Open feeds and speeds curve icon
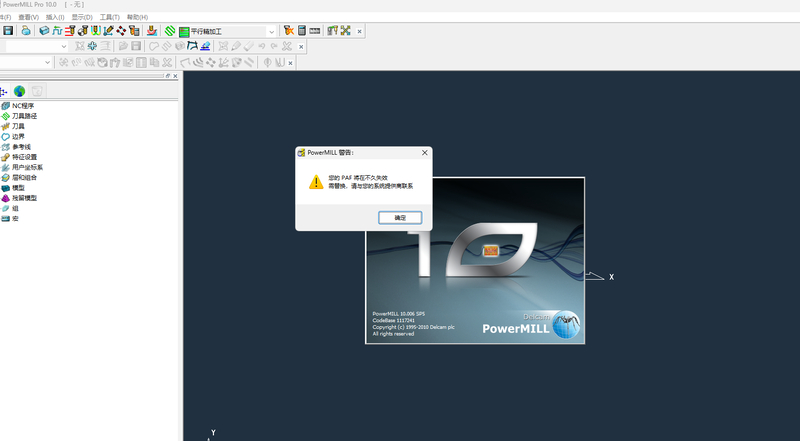The width and height of the screenshot is (800, 441). click(x=57, y=31)
